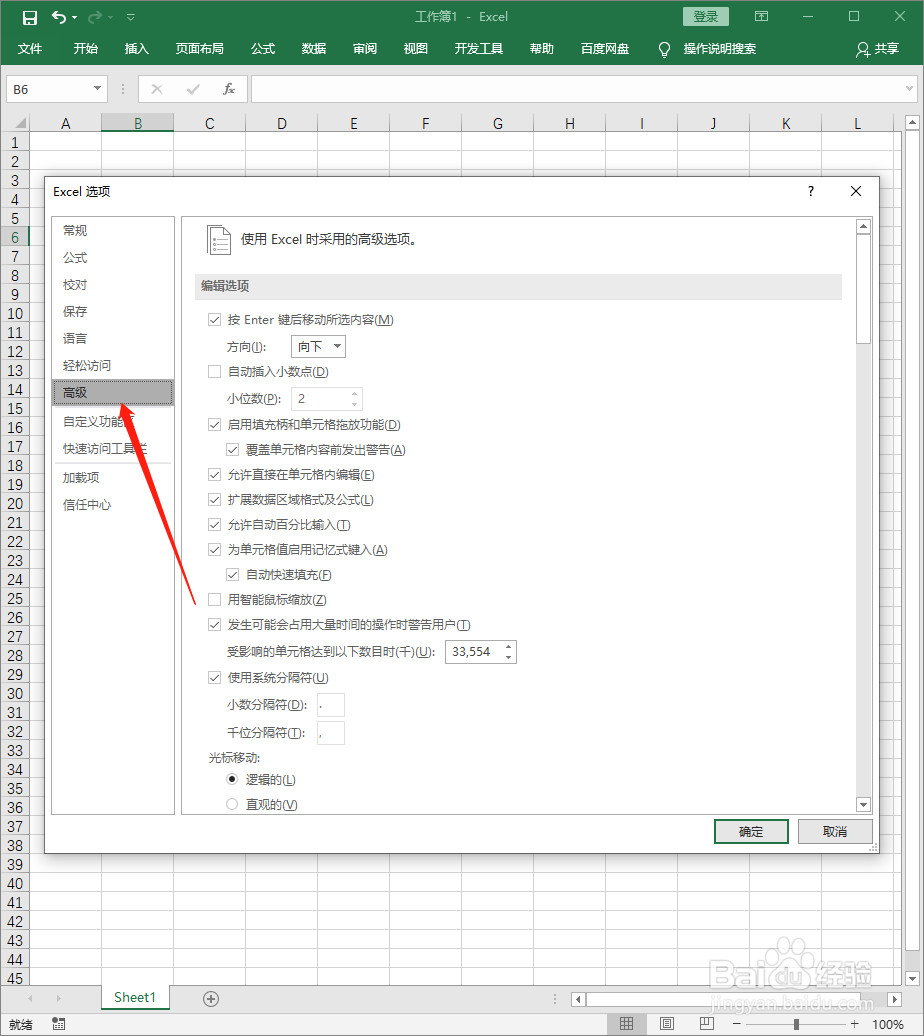The height and width of the screenshot is (1036, 924).
Task: Click the 小数分隔符 input field
Action: (330, 705)
